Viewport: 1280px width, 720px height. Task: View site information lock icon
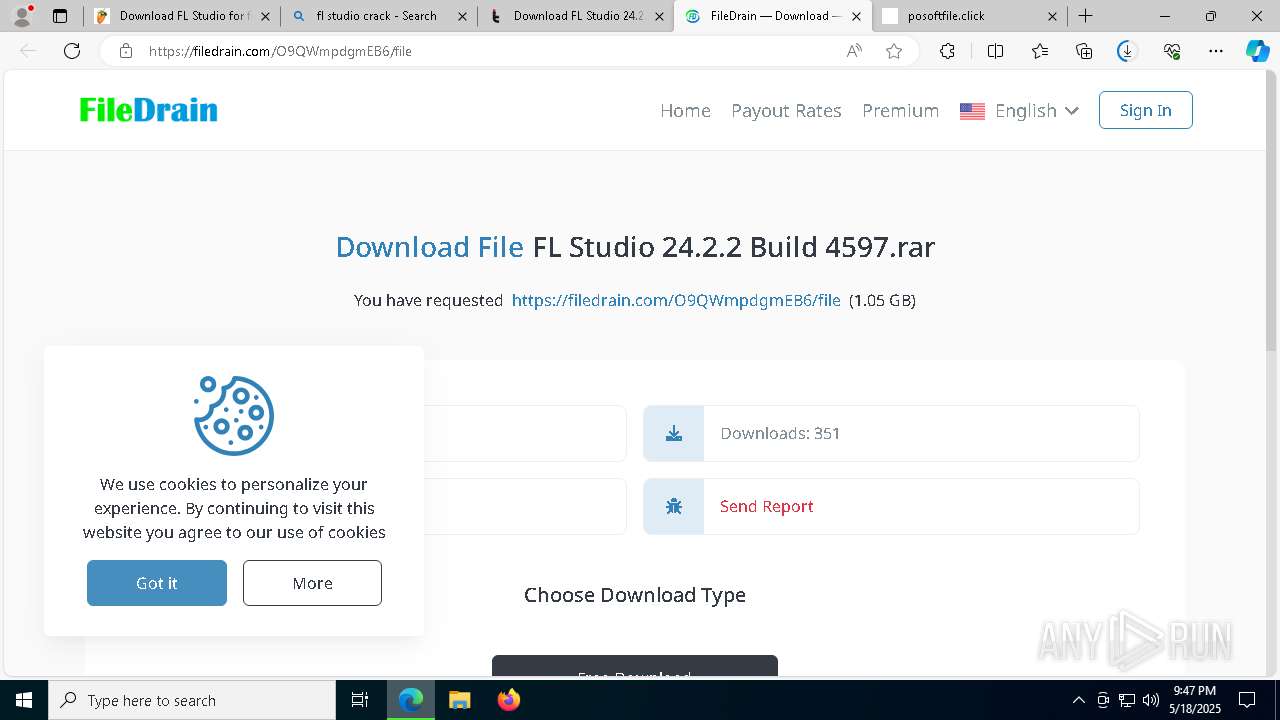coord(126,51)
